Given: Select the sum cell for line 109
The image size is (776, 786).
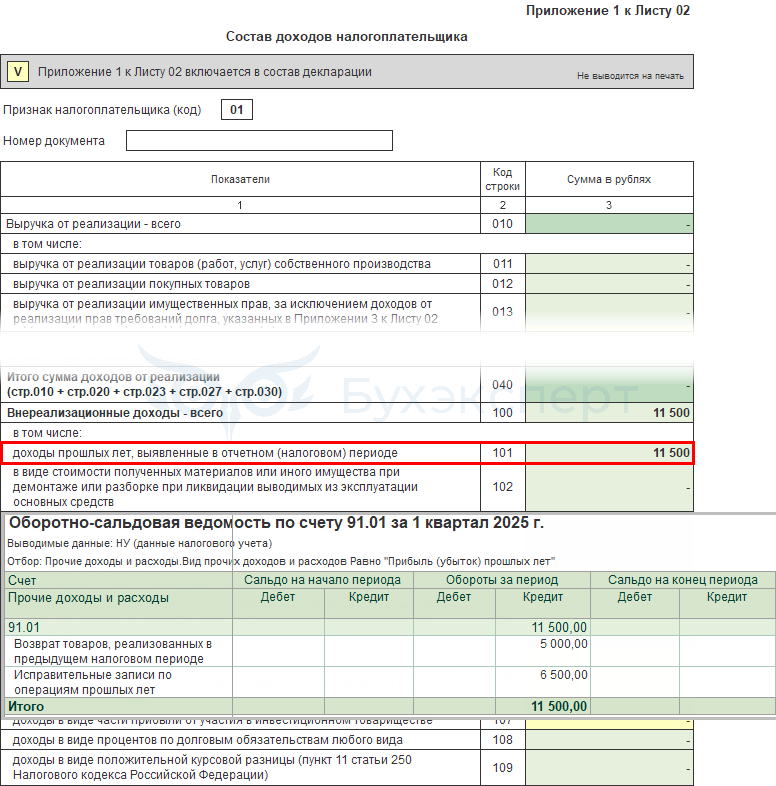Looking at the screenshot, I should (609, 767).
